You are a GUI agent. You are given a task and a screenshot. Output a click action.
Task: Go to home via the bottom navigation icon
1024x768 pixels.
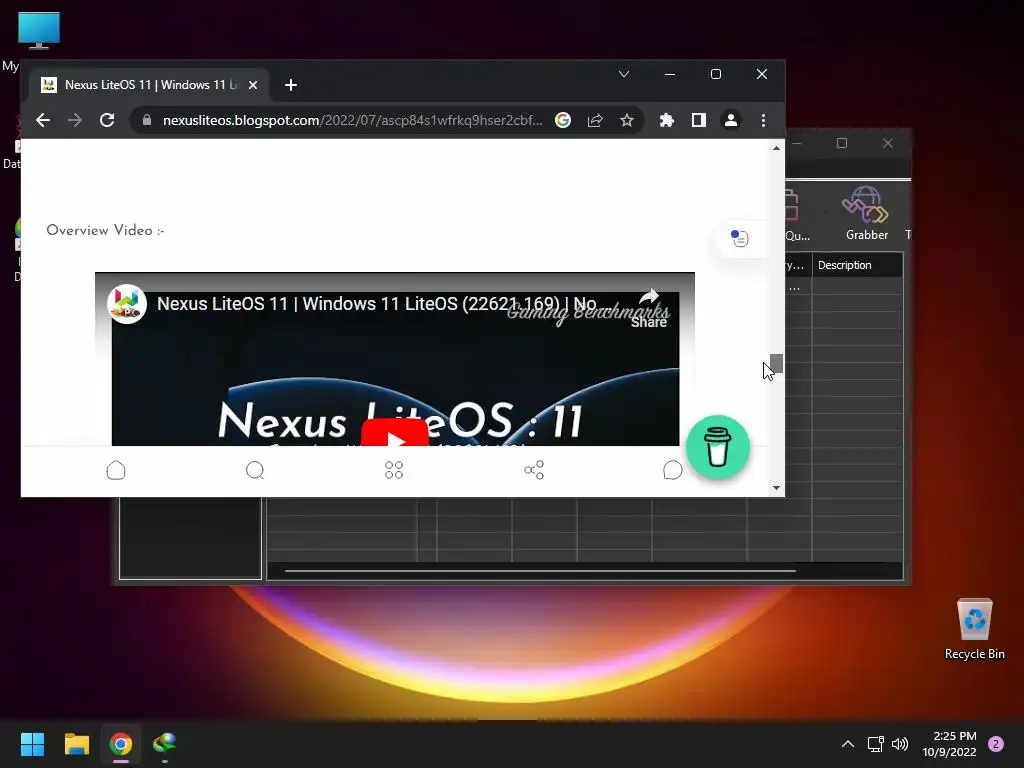click(116, 470)
